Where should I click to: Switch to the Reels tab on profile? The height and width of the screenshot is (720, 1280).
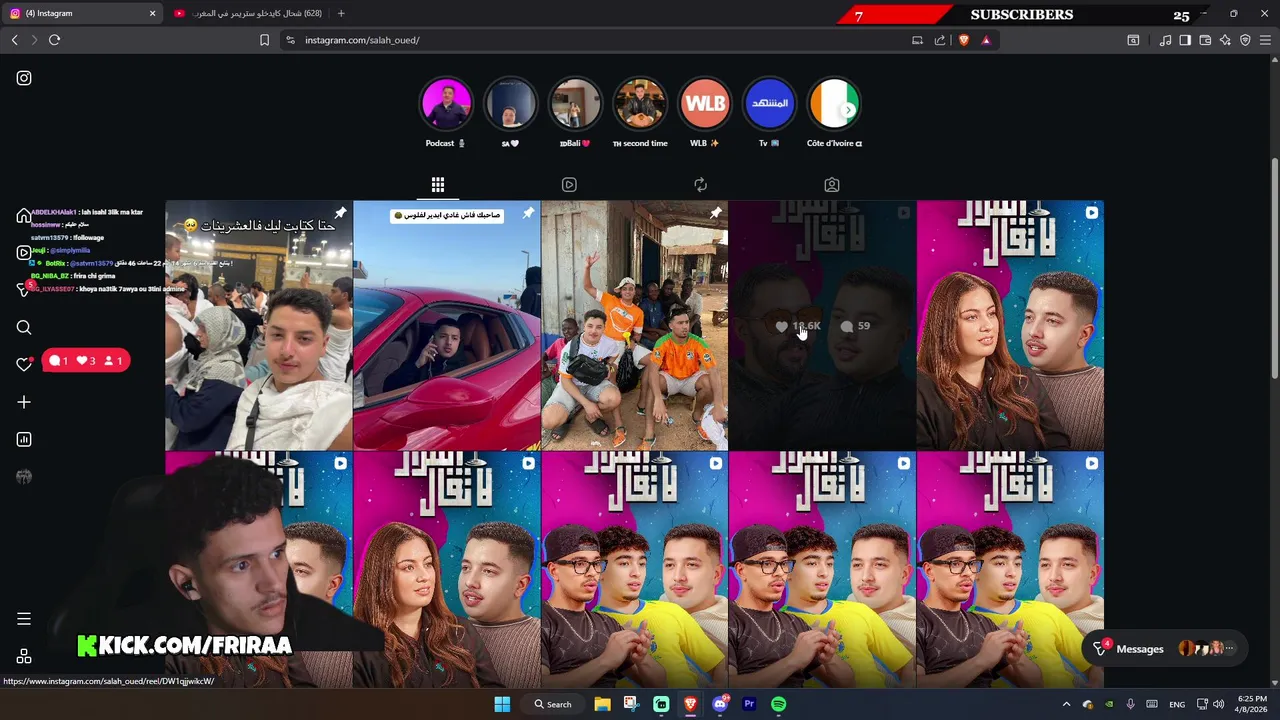click(x=569, y=185)
